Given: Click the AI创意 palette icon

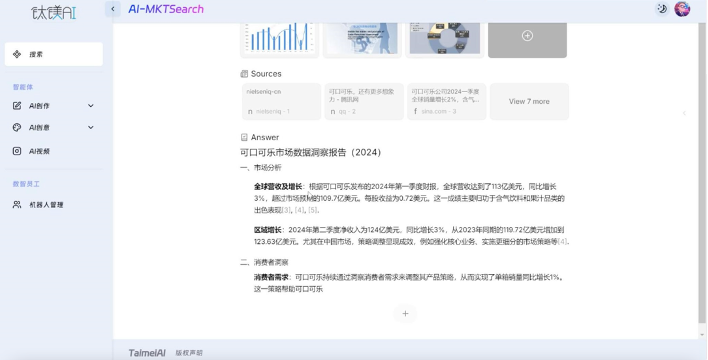Looking at the screenshot, I should tap(17, 127).
